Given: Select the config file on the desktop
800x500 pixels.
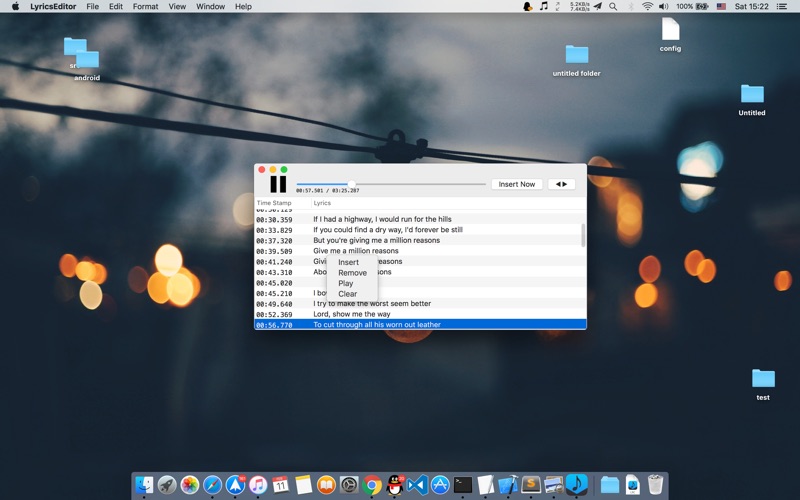Looking at the screenshot, I should [x=670, y=35].
